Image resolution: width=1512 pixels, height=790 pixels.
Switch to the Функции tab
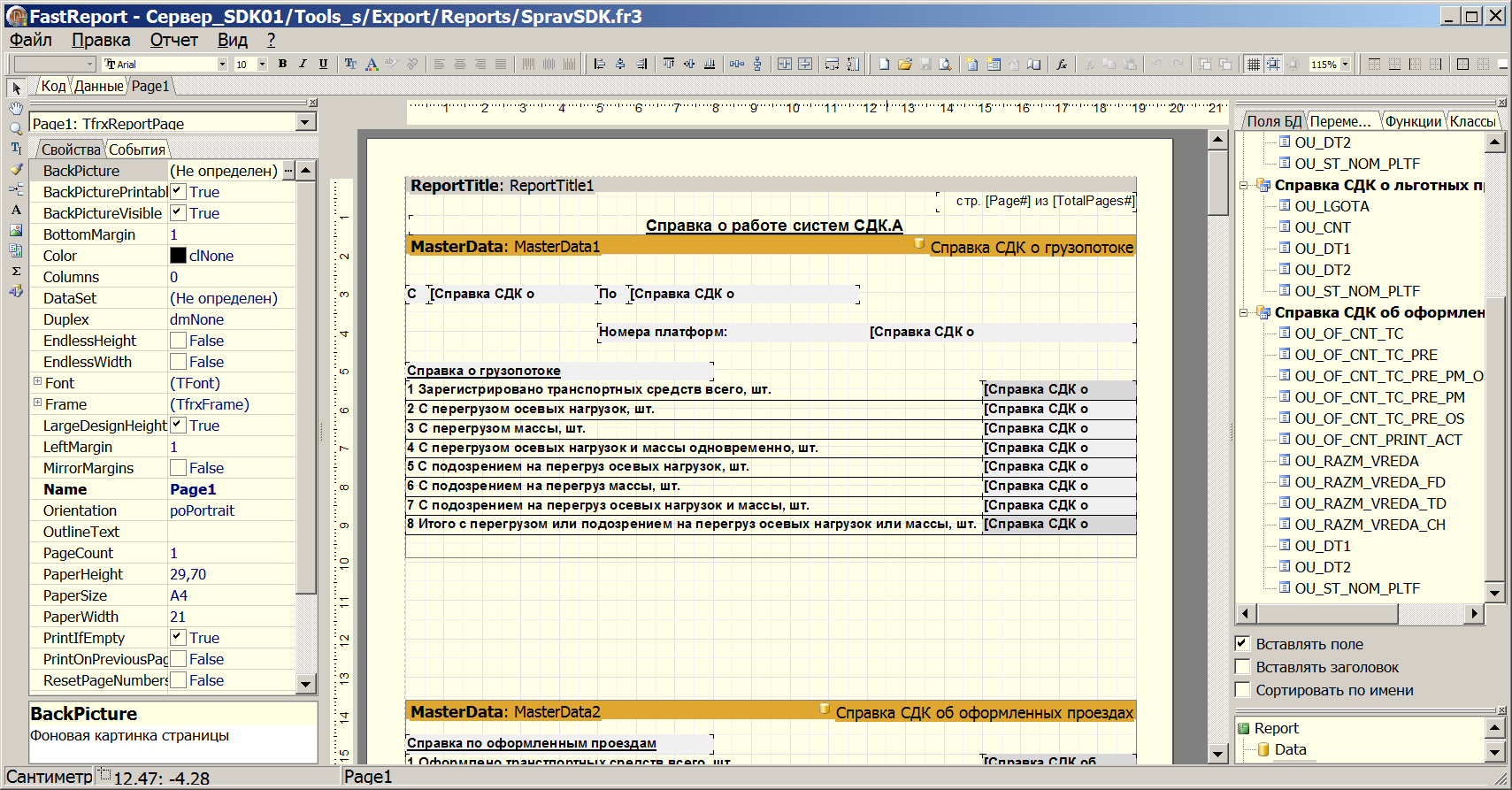tap(1413, 121)
